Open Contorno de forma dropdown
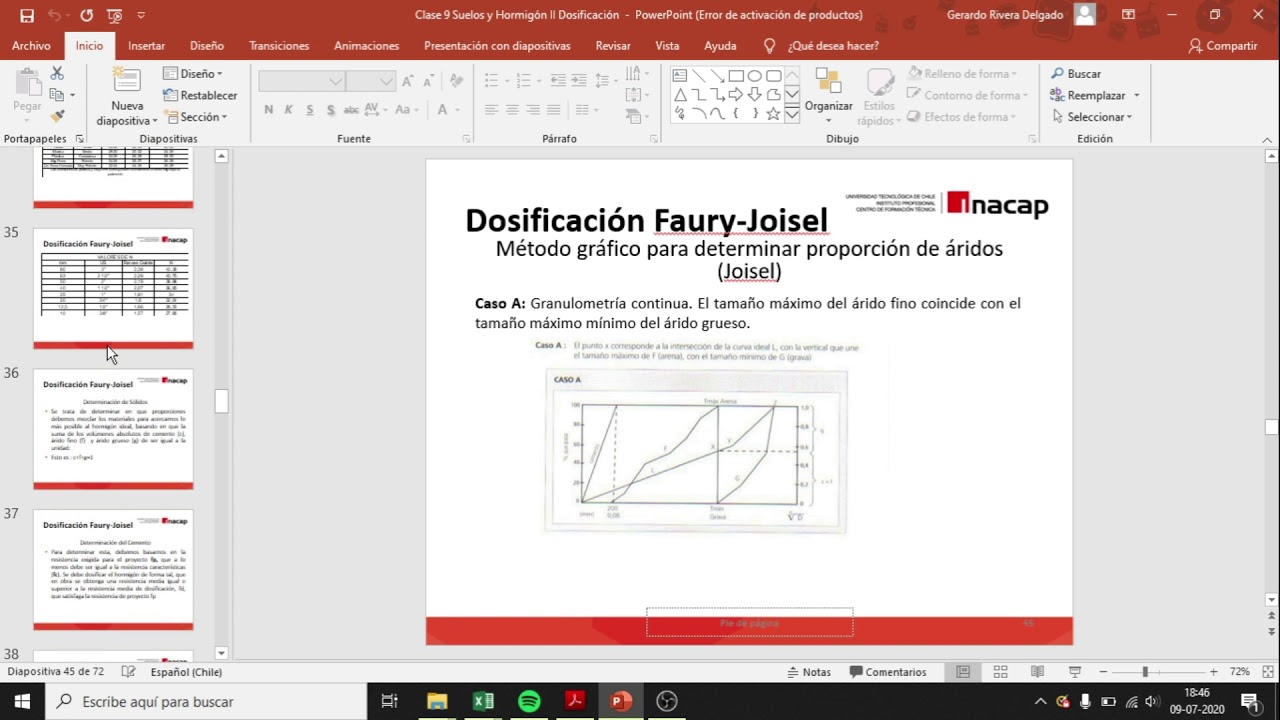 (x=968, y=95)
